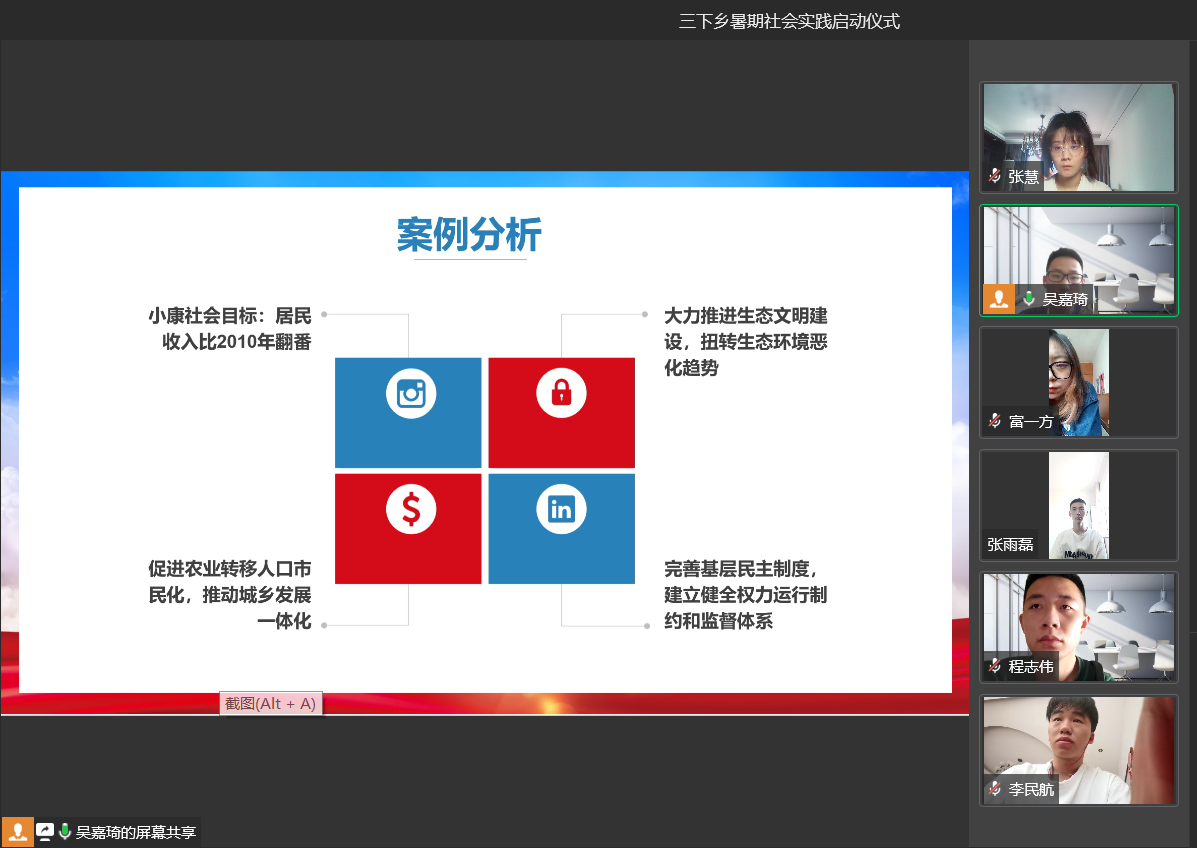1197x848 pixels.
Task: Click the meeting title 三下乡暑期社会实践启动仪式
Action: click(x=789, y=21)
